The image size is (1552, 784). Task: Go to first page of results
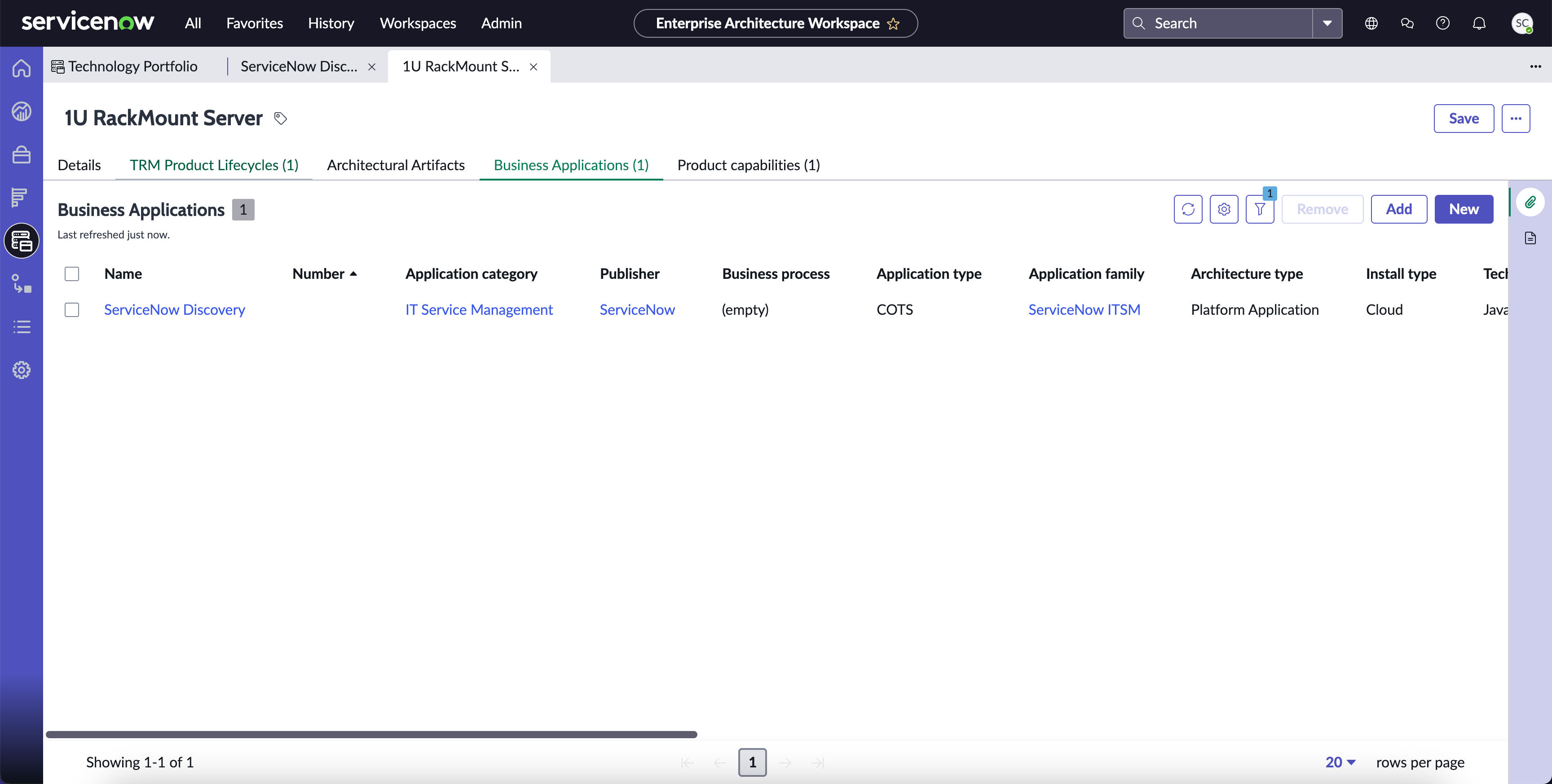688,763
